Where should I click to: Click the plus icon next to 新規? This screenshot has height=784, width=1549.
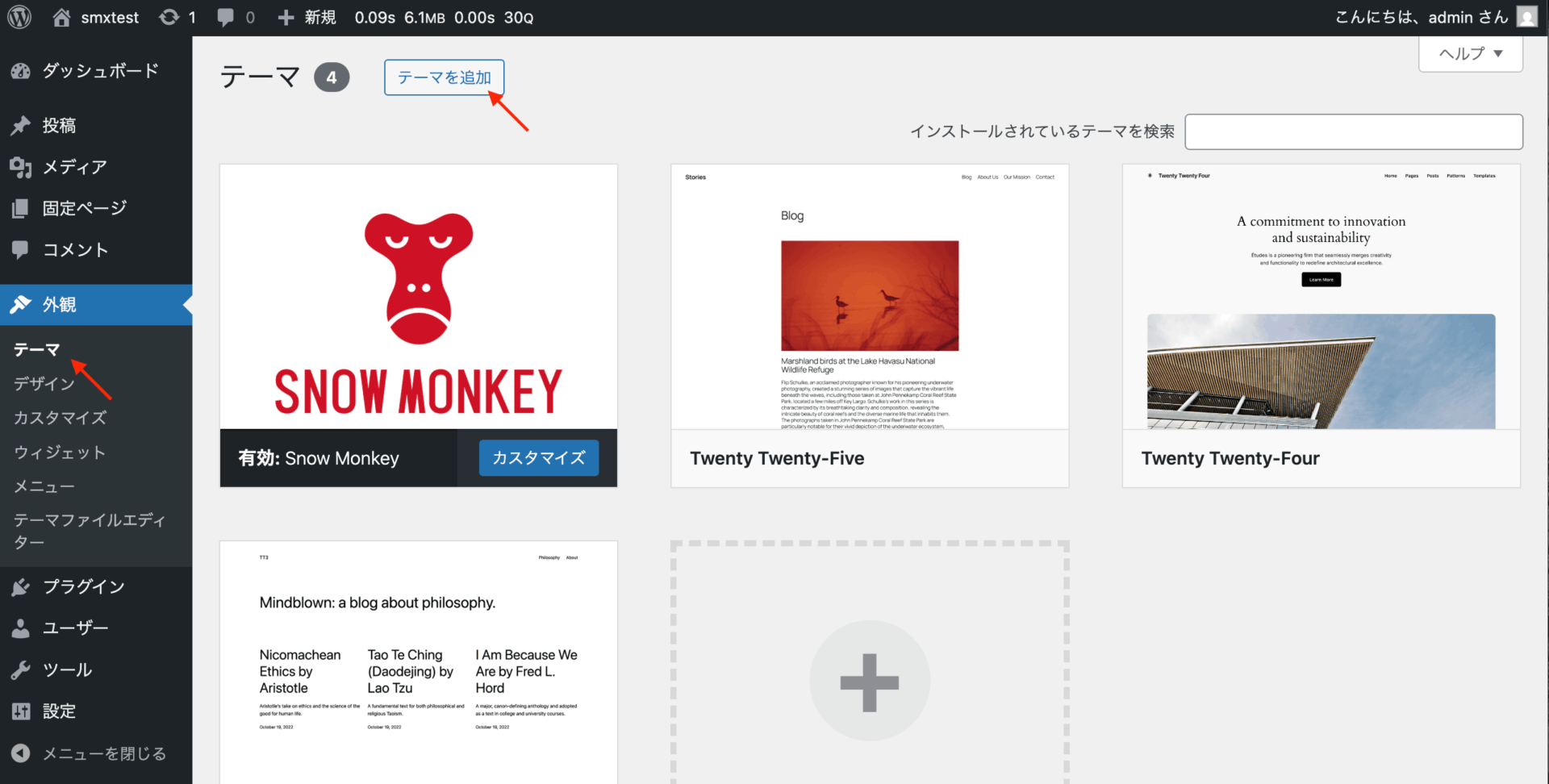pyautogui.click(x=286, y=18)
